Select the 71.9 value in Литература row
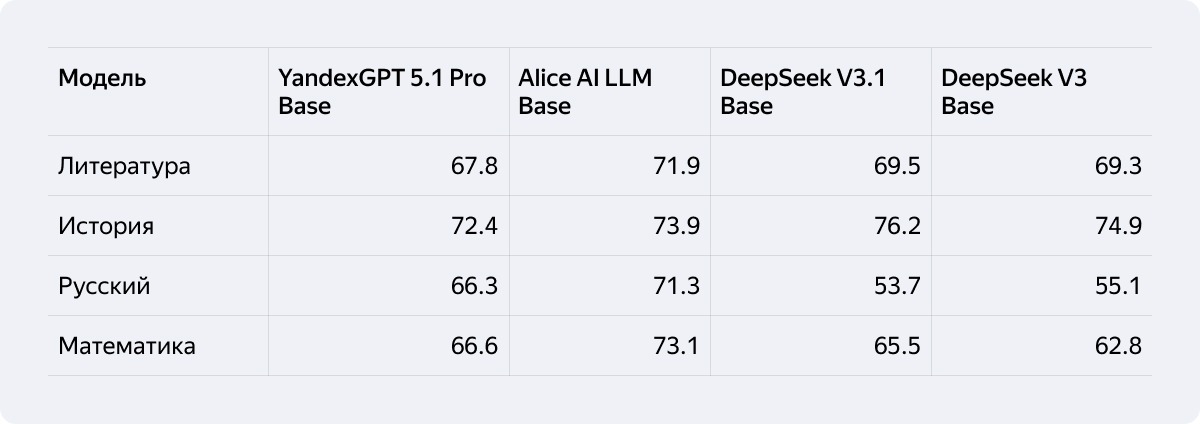1200x424 pixels. coord(676,166)
